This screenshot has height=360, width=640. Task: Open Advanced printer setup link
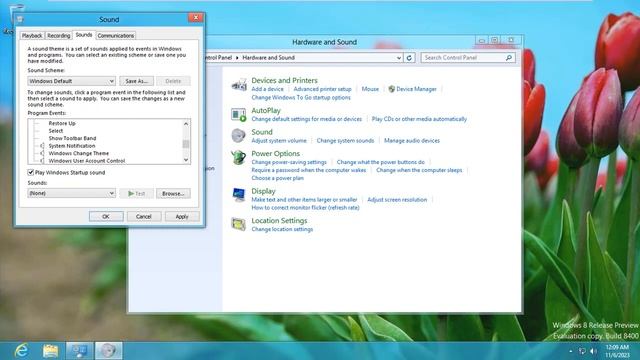(x=322, y=89)
